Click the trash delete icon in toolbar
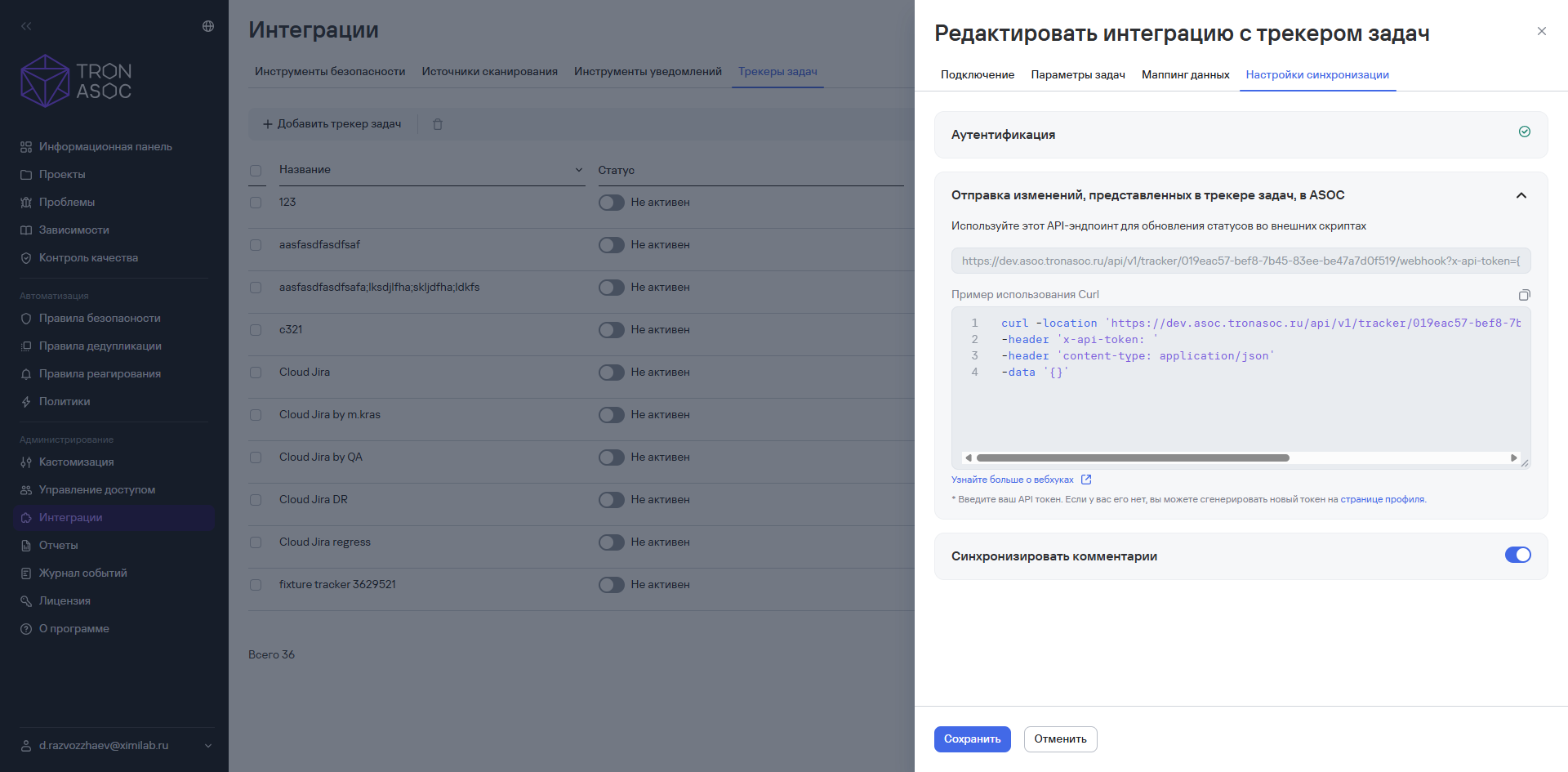This screenshot has height=772, width=1568. coord(438,124)
